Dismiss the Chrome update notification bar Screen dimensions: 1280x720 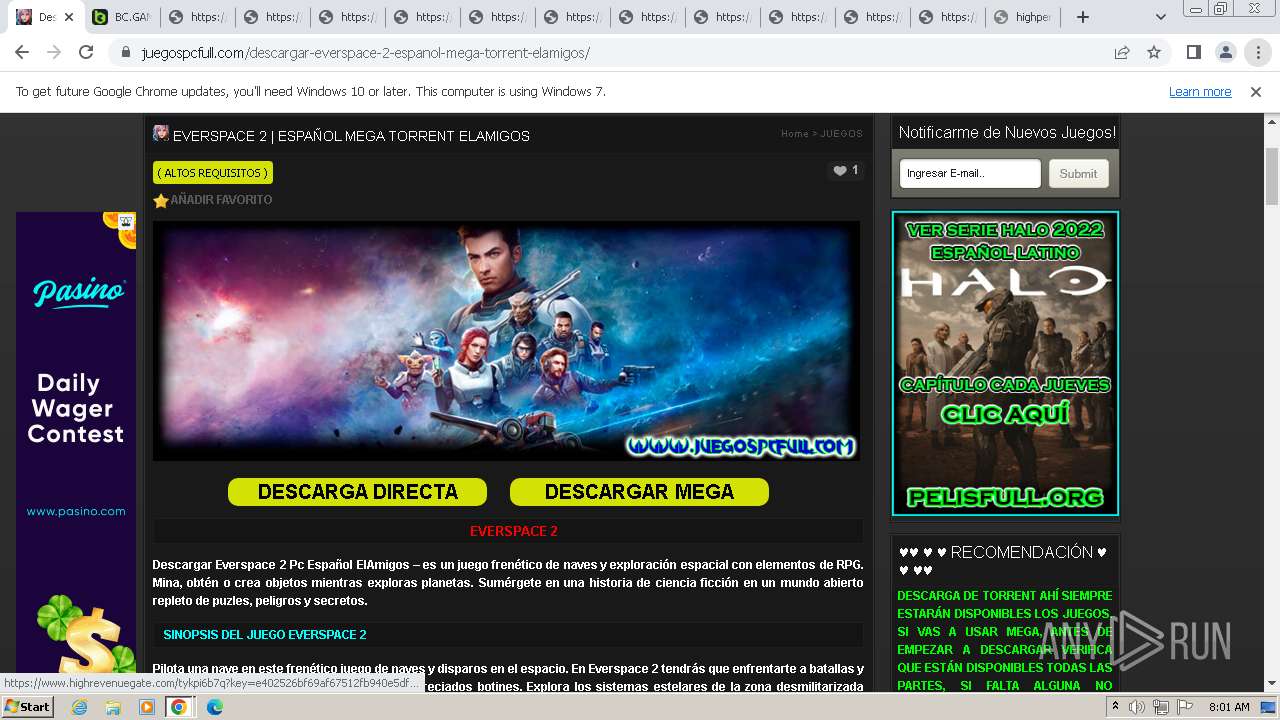(1256, 91)
